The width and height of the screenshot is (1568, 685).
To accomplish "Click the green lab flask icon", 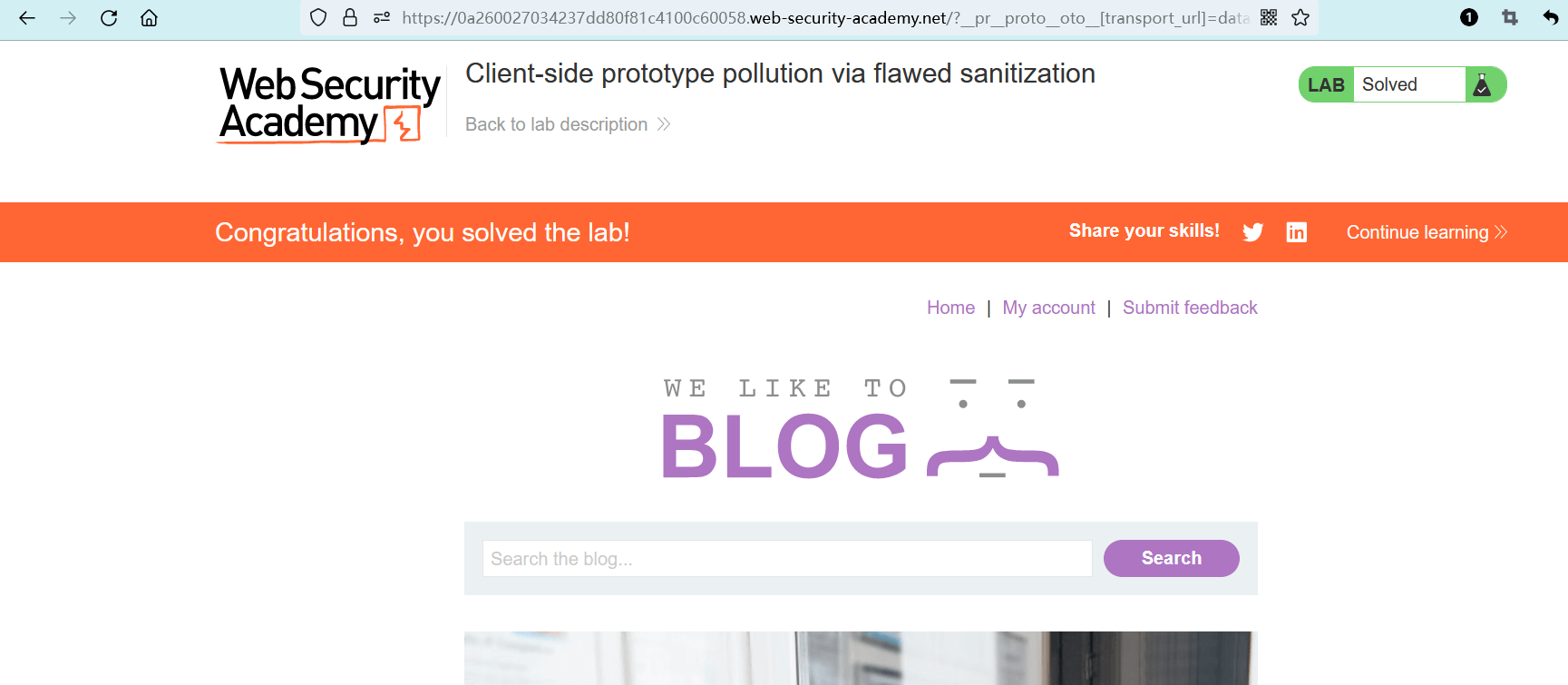I will pos(1483,85).
